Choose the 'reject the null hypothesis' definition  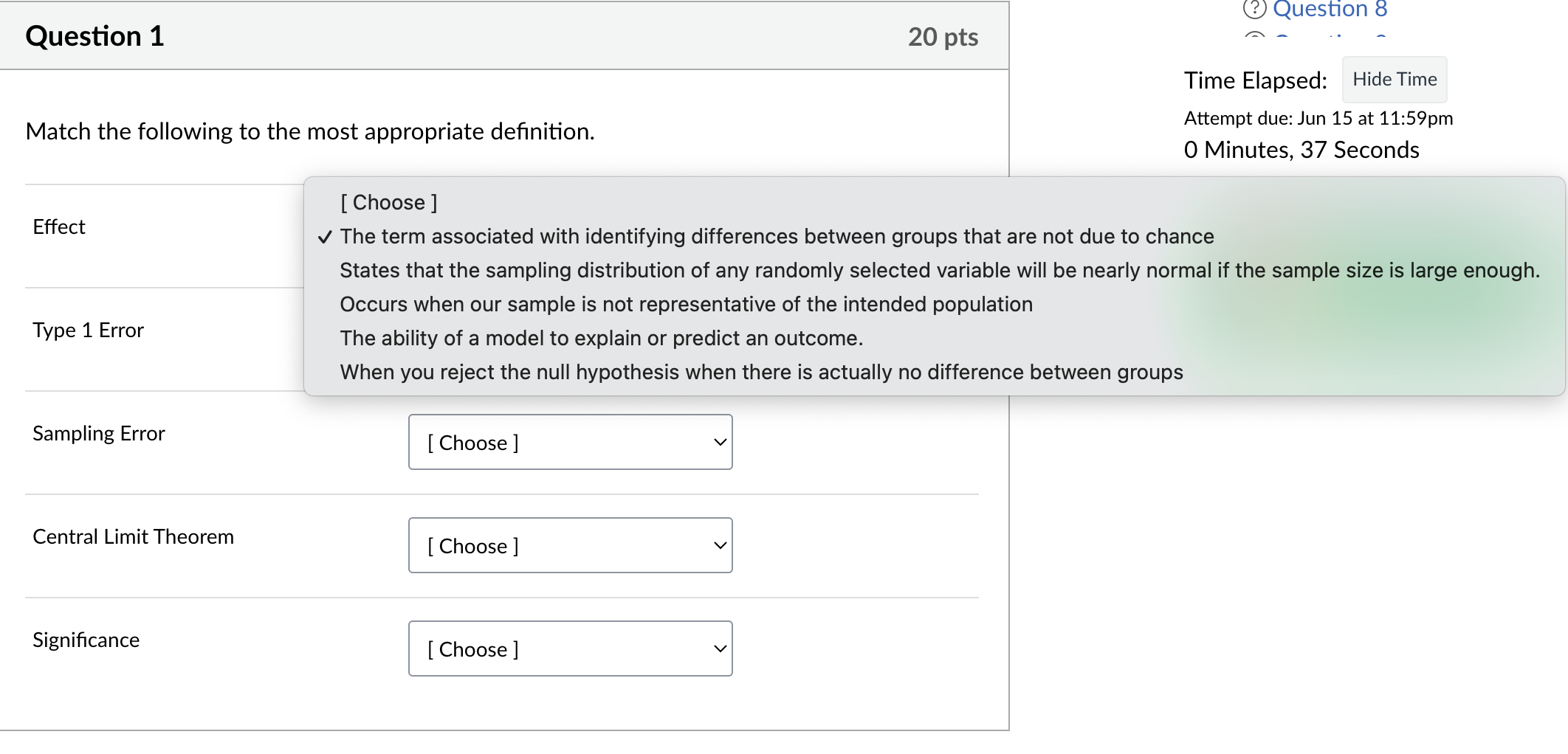coord(760,373)
